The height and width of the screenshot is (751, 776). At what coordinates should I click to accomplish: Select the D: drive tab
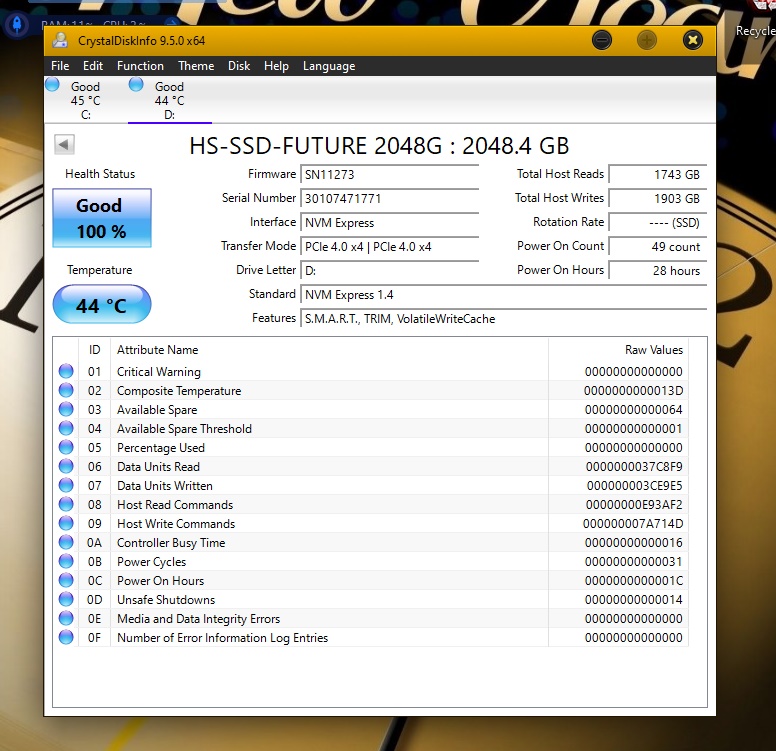tap(169, 100)
